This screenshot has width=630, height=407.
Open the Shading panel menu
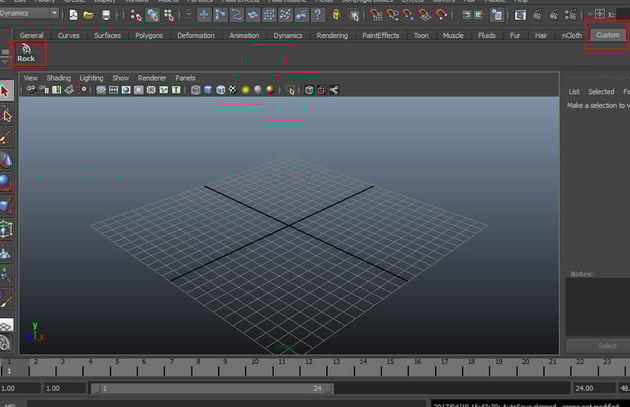(x=58, y=77)
